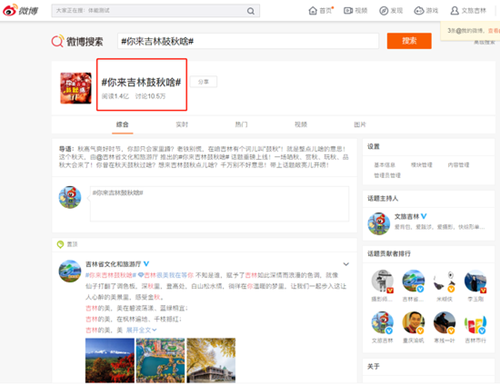This screenshot has height=385, width=500.
Task: Click the 讨论10.5万 discussion count text
Action: [x=150, y=96]
